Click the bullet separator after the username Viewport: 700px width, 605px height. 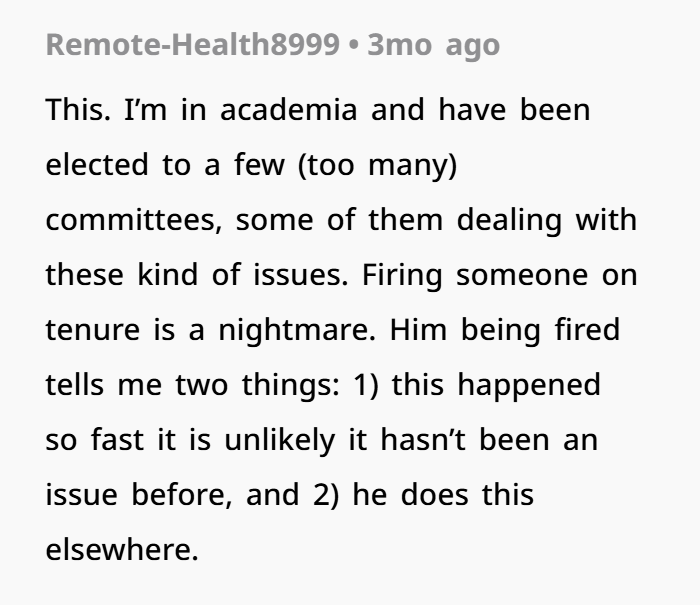coord(354,46)
